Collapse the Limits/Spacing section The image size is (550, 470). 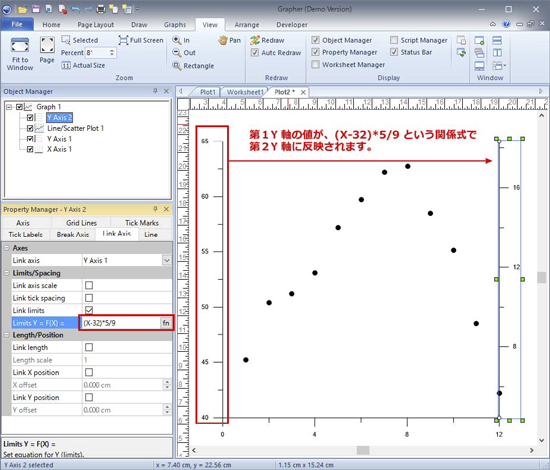coord(6,273)
